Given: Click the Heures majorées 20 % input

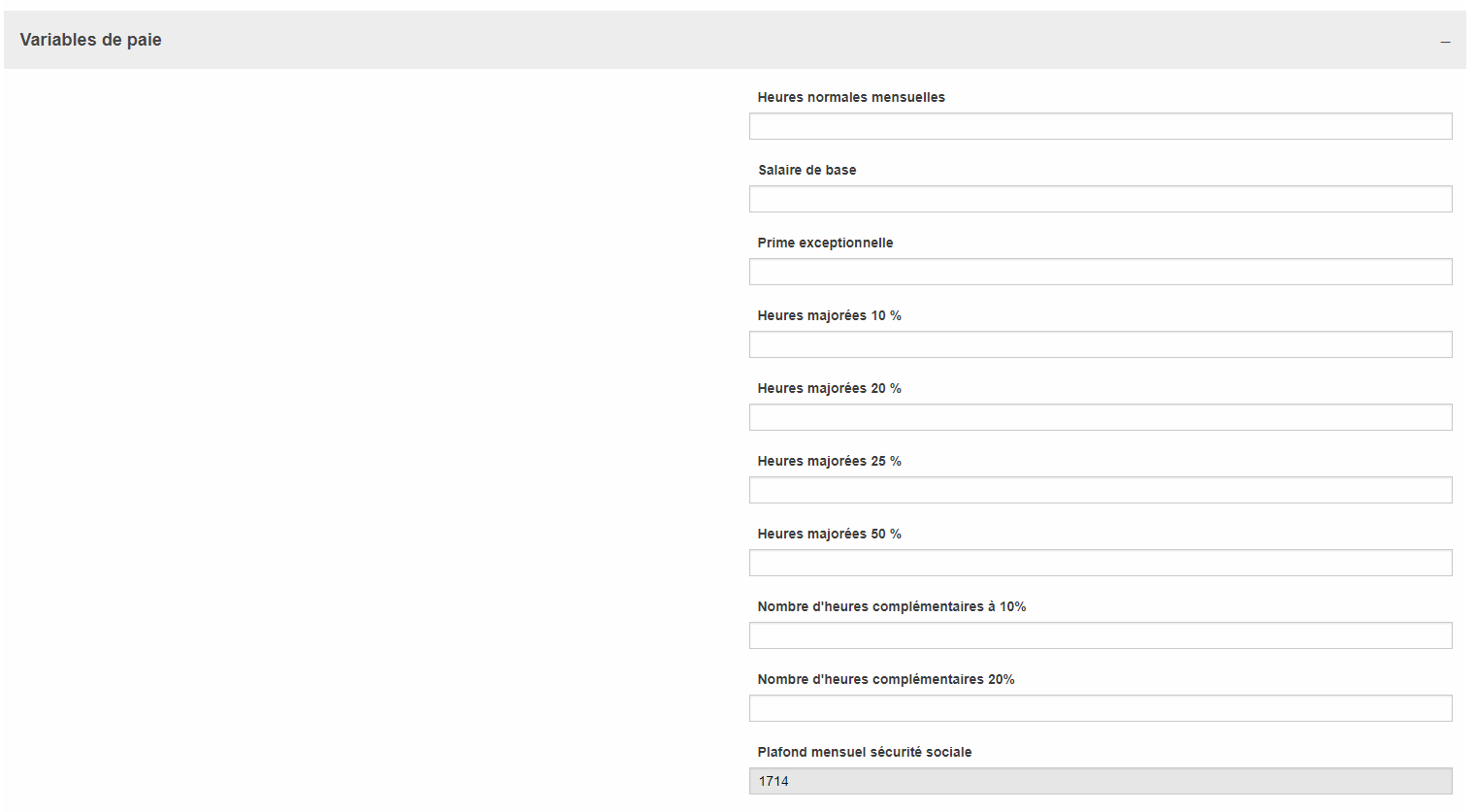Looking at the screenshot, I should pos(1101,417).
